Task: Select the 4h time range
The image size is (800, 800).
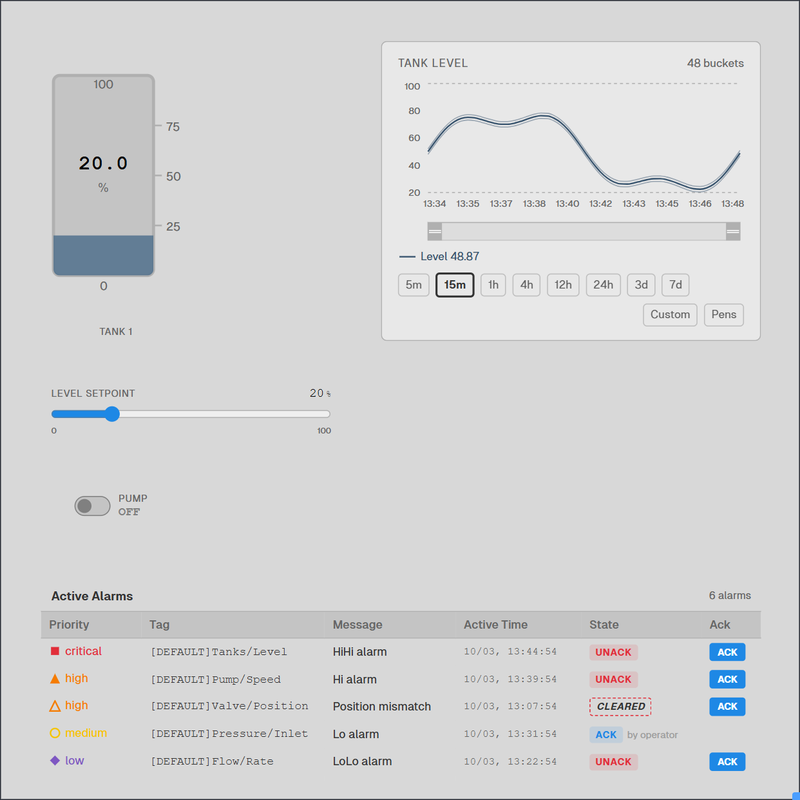Action: 526,285
